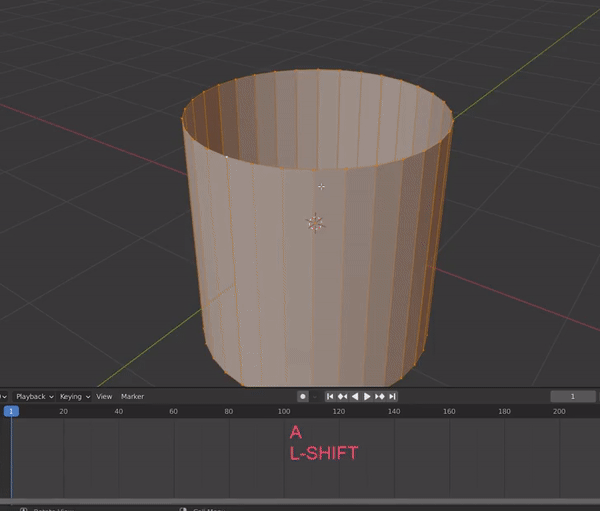Image resolution: width=600 pixels, height=511 pixels.
Task: Play the animation in reverse
Action: pos(355,397)
